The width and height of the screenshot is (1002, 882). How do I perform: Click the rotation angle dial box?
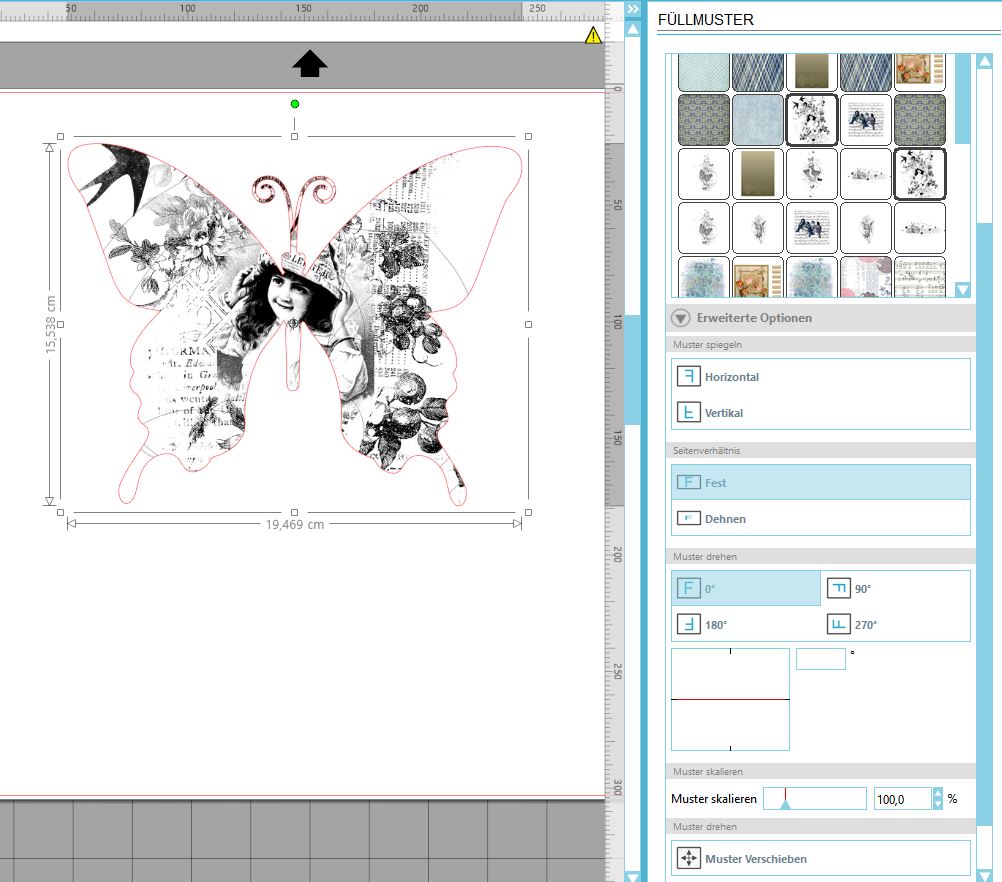pos(730,699)
